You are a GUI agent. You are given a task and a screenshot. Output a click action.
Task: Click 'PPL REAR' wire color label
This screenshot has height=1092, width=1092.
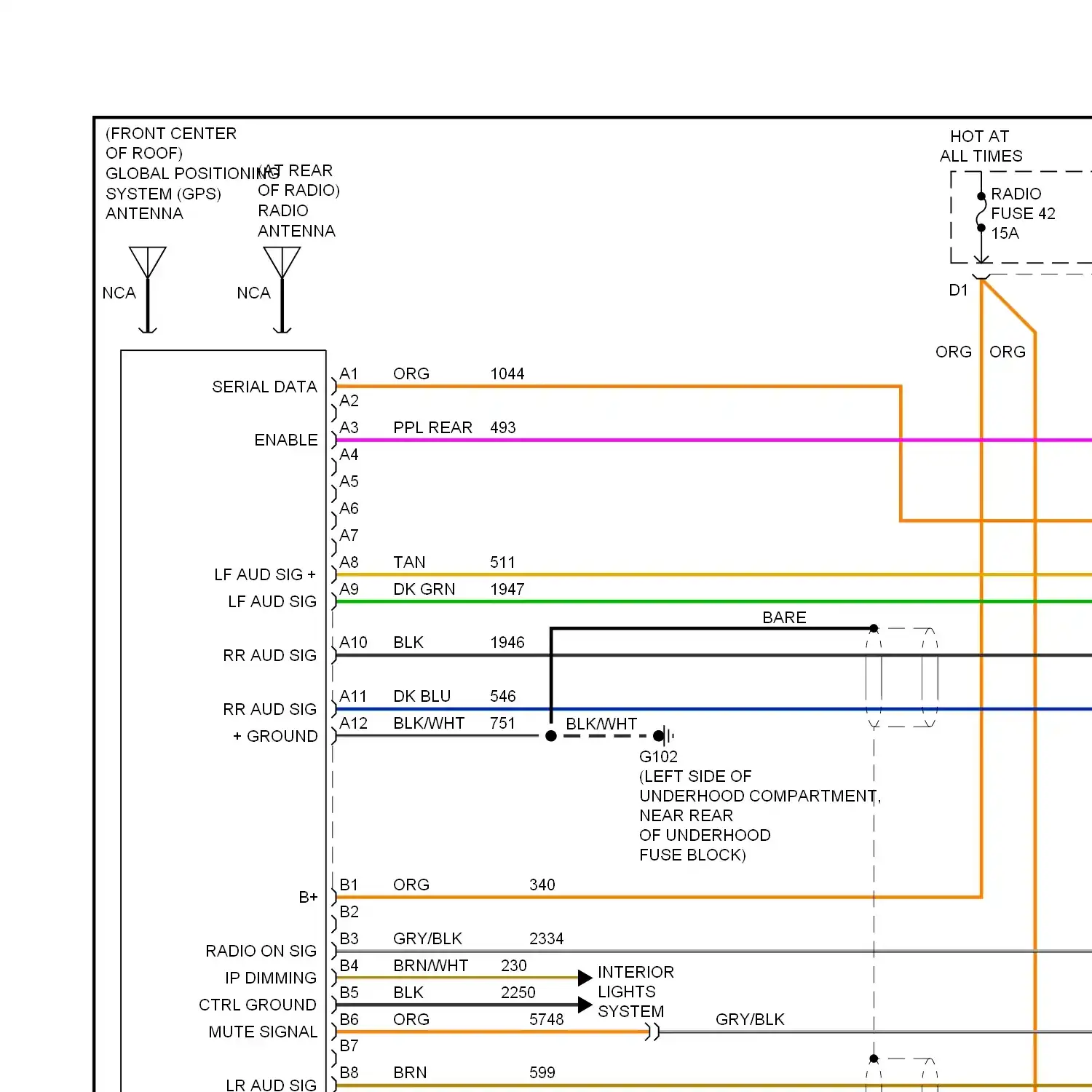(433, 427)
